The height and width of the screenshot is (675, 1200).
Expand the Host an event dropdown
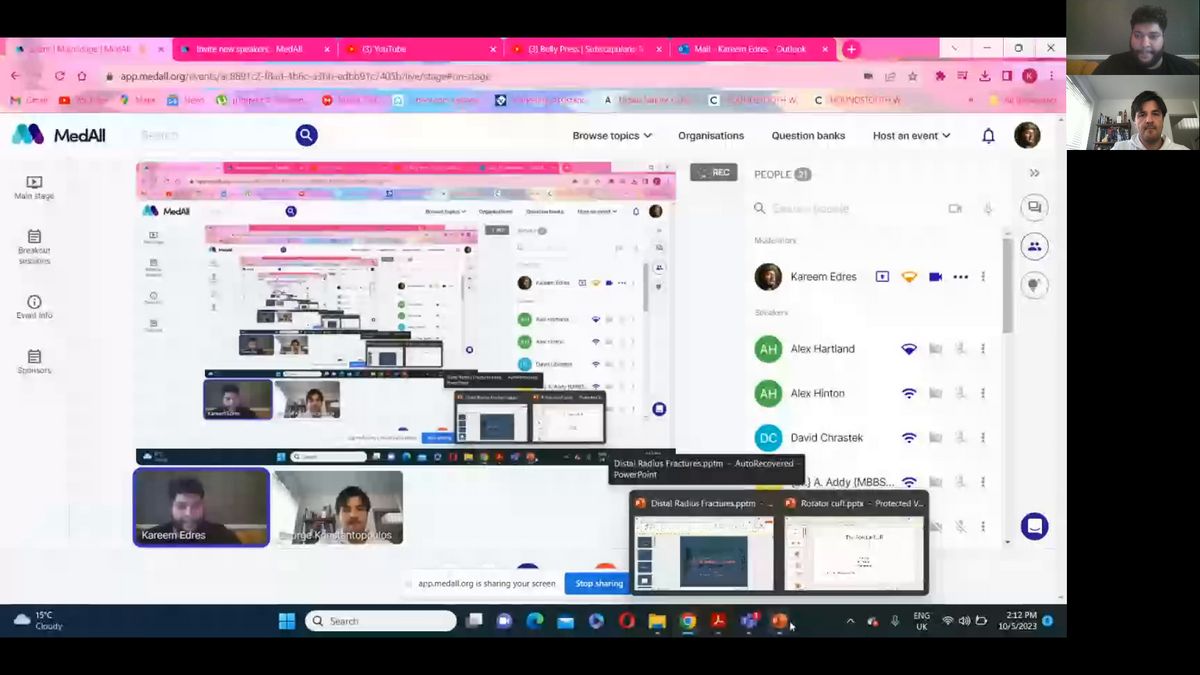click(x=911, y=136)
